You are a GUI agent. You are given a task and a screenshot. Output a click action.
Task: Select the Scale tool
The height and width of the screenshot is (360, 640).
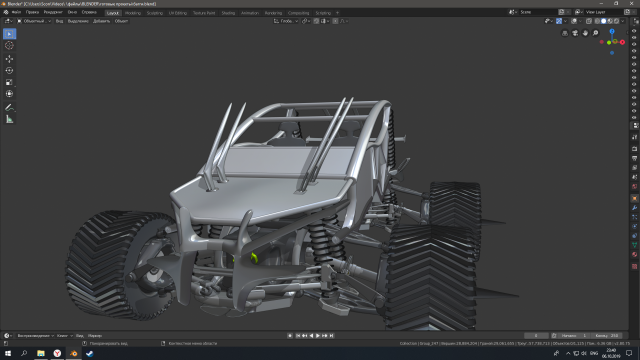point(9,82)
